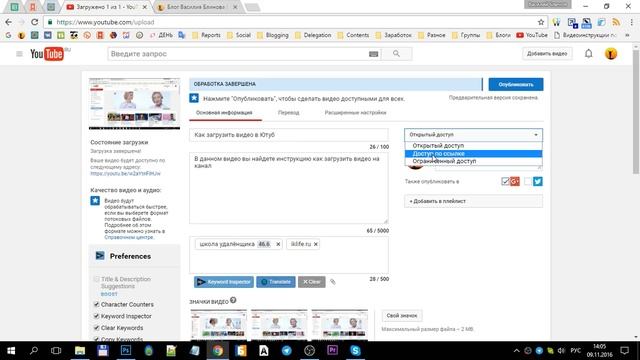Select Ограниченный доступ option

click(x=473, y=161)
